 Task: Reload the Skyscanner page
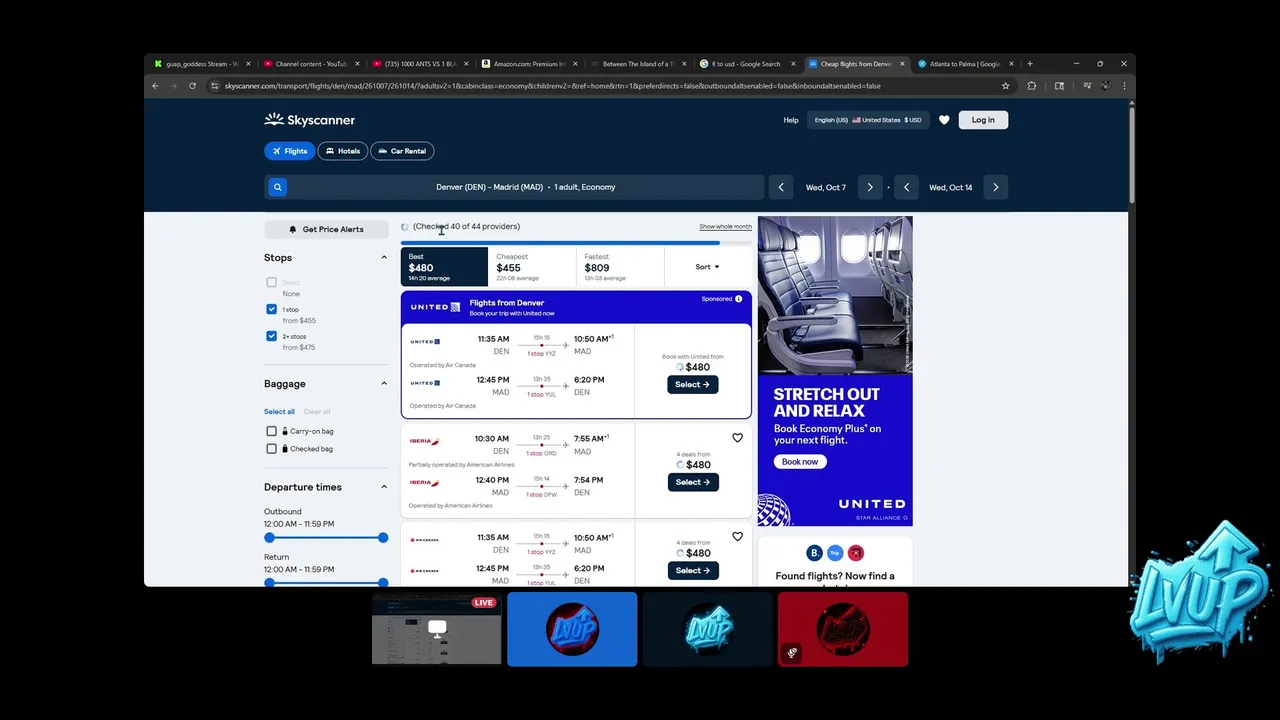(x=192, y=86)
